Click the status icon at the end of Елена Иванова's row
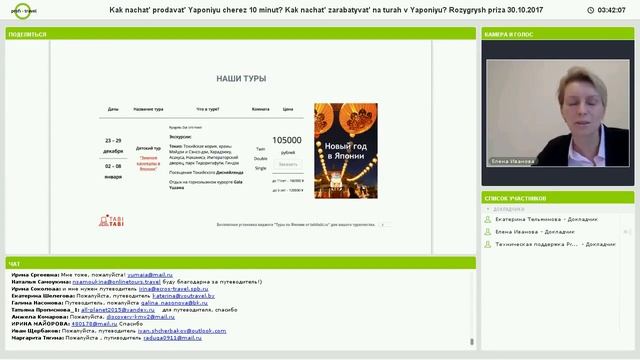Viewport: 640px width, 360px height. click(x=627, y=232)
